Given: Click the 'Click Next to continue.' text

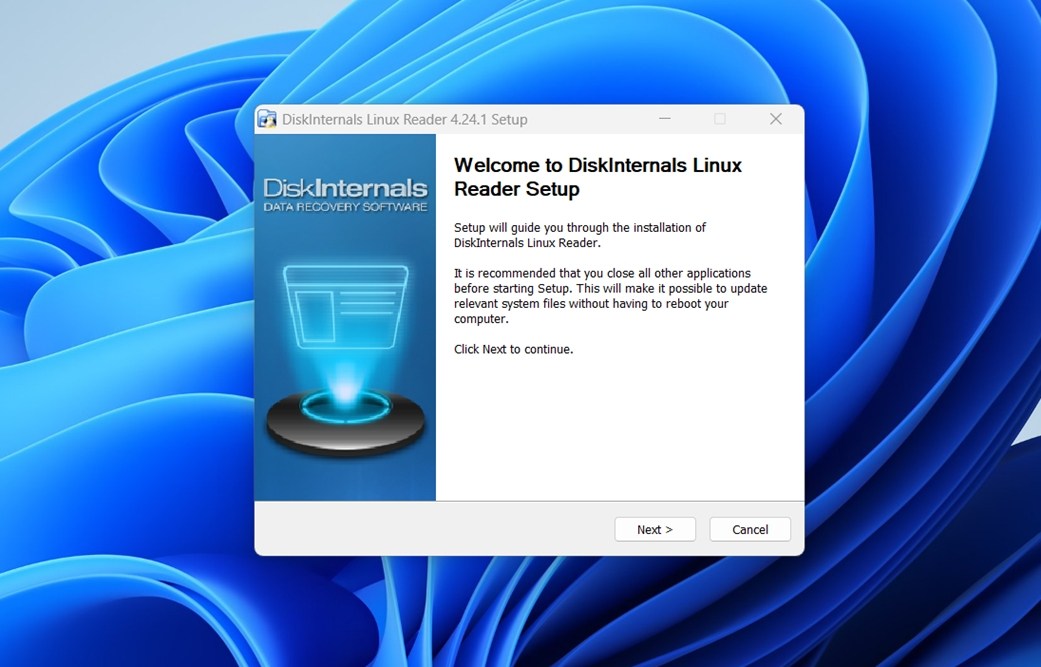Looking at the screenshot, I should pyautogui.click(x=512, y=349).
